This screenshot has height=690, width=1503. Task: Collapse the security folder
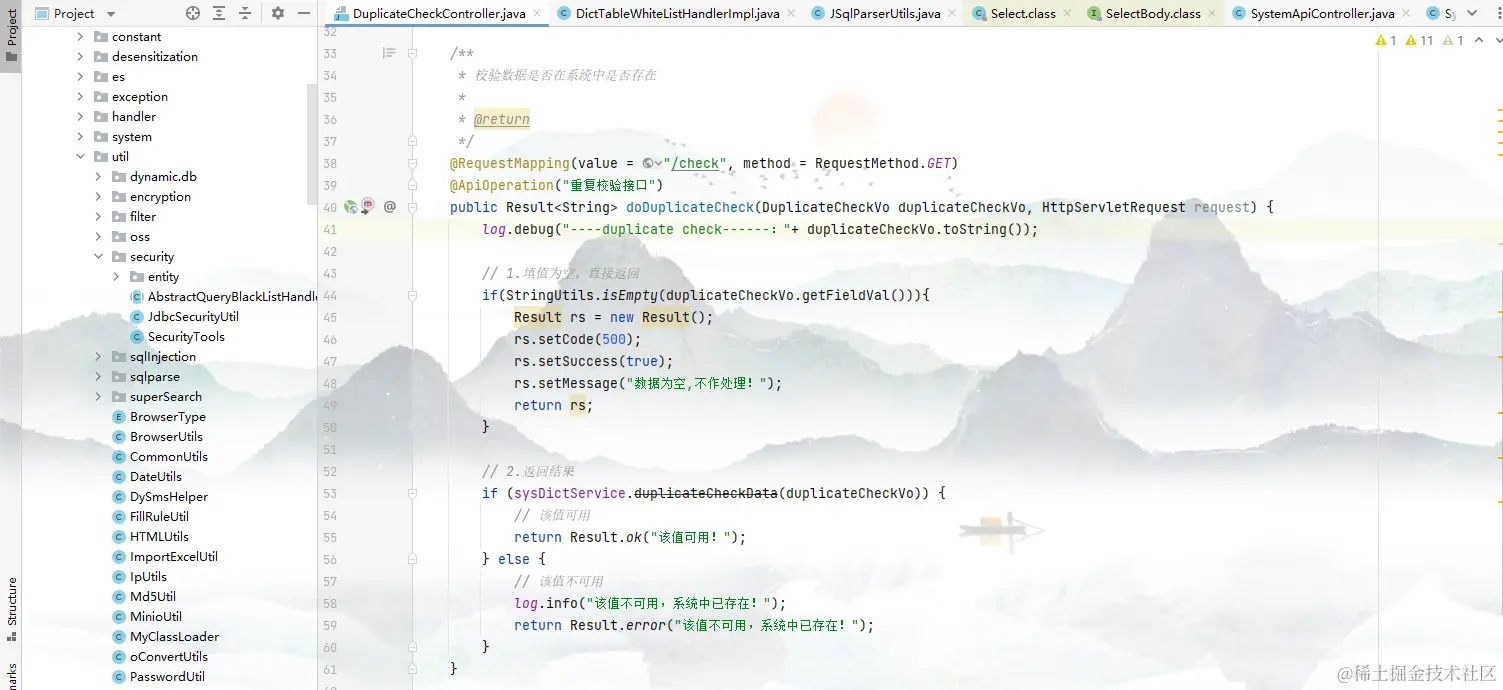click(x=98, y=257)
